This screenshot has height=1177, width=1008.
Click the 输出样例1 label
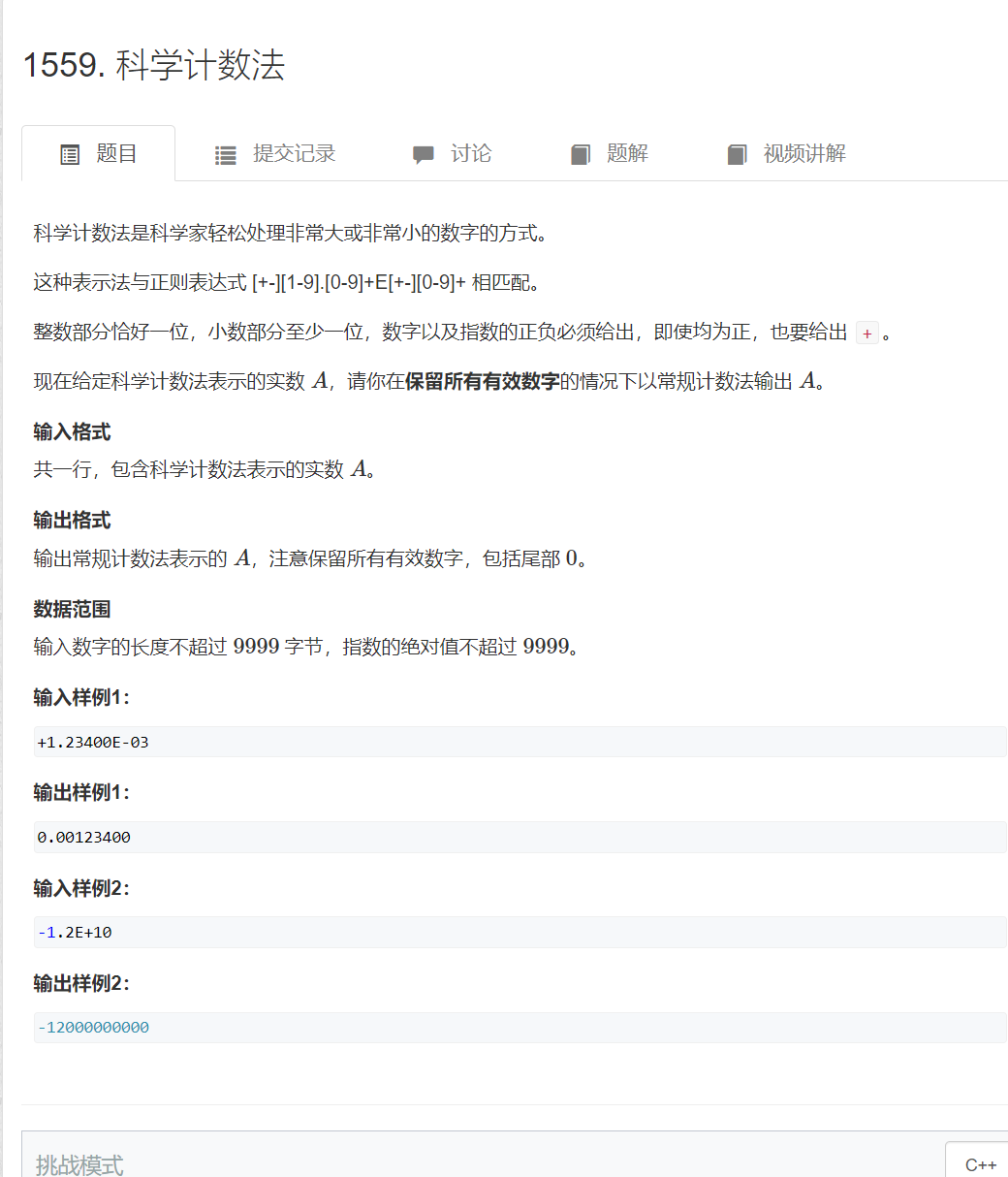coord(81,792)
